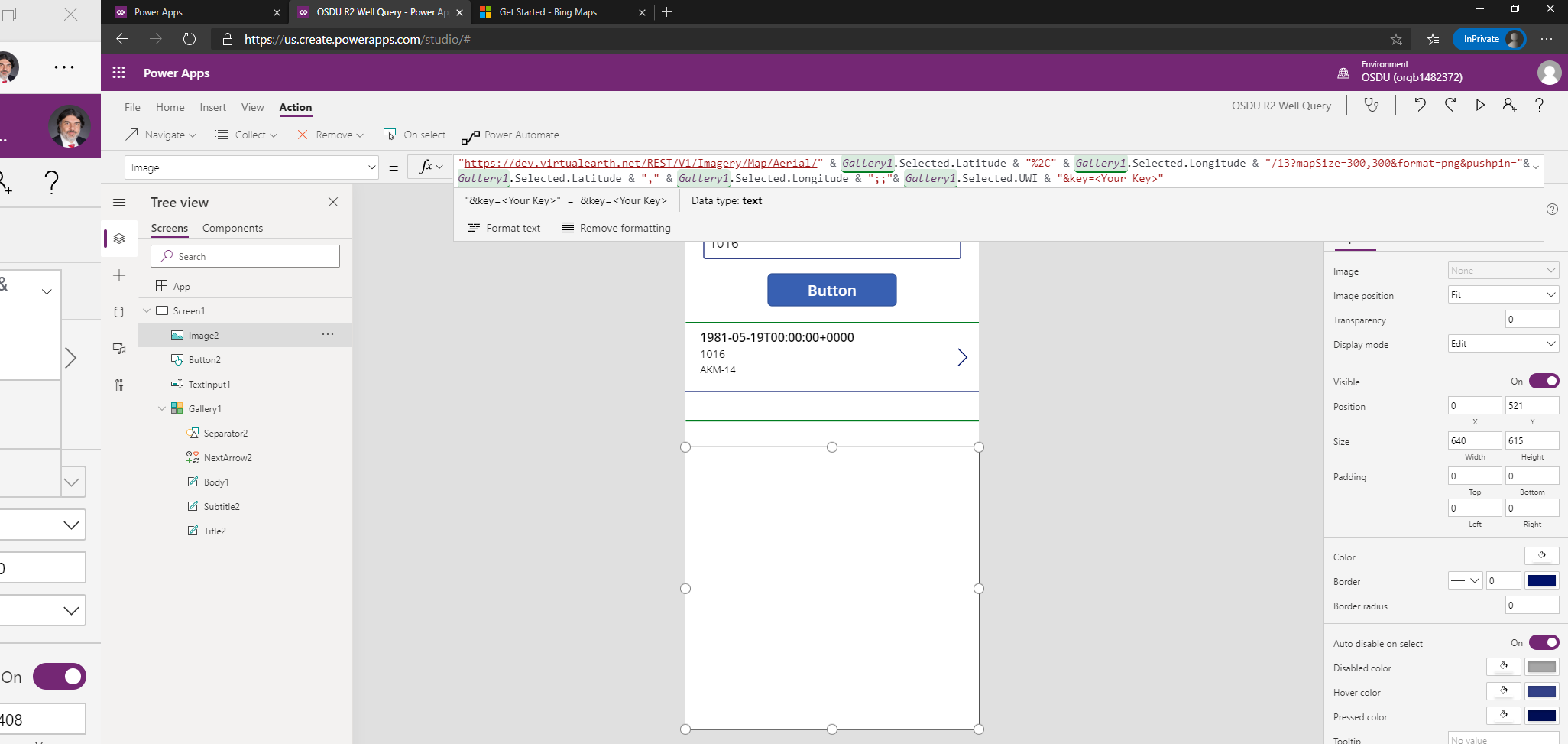
Task: Open Display mode Edit dropdown
Action: tap(1503, 343)
